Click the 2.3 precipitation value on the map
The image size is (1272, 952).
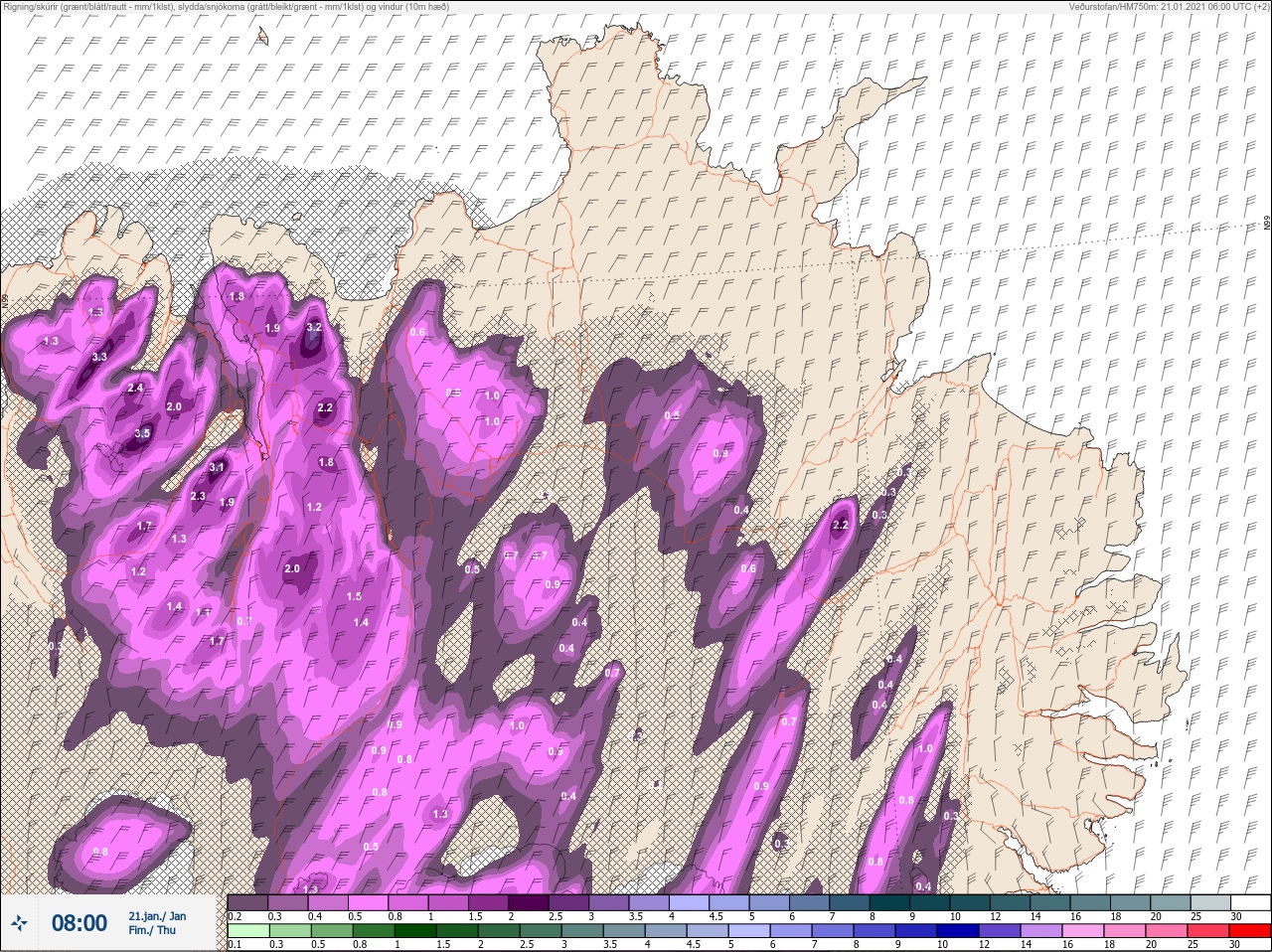198,496
